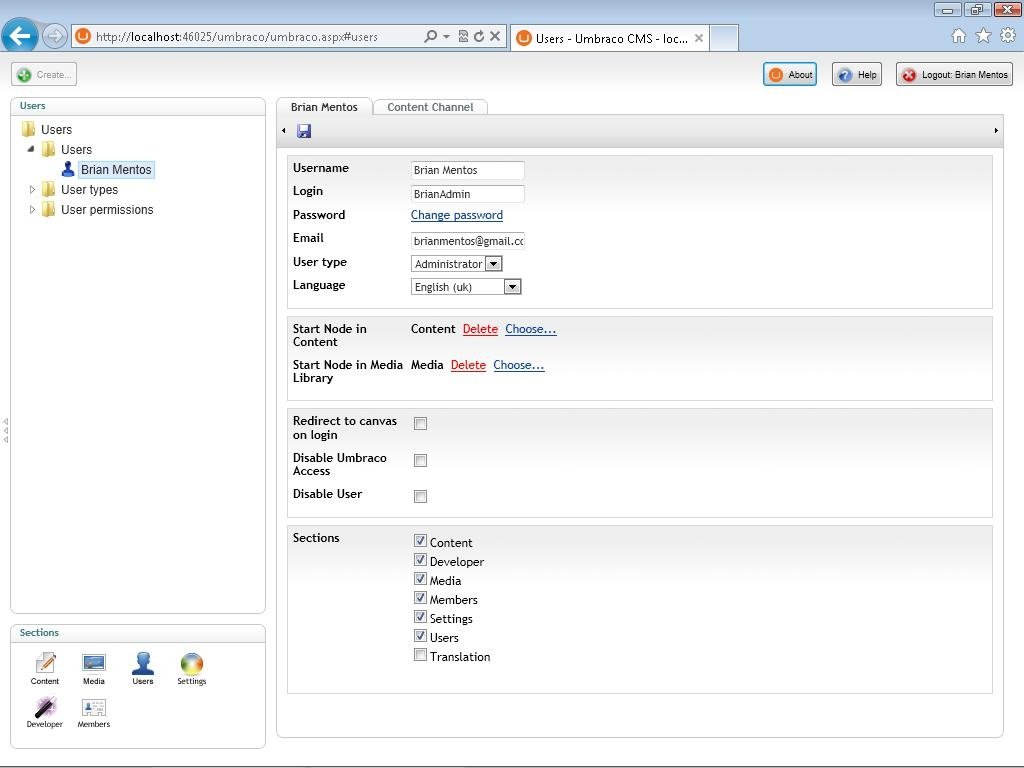The image size is (1024, 768).
Task: Open browser home icon
Action: (x=958, y=36)
